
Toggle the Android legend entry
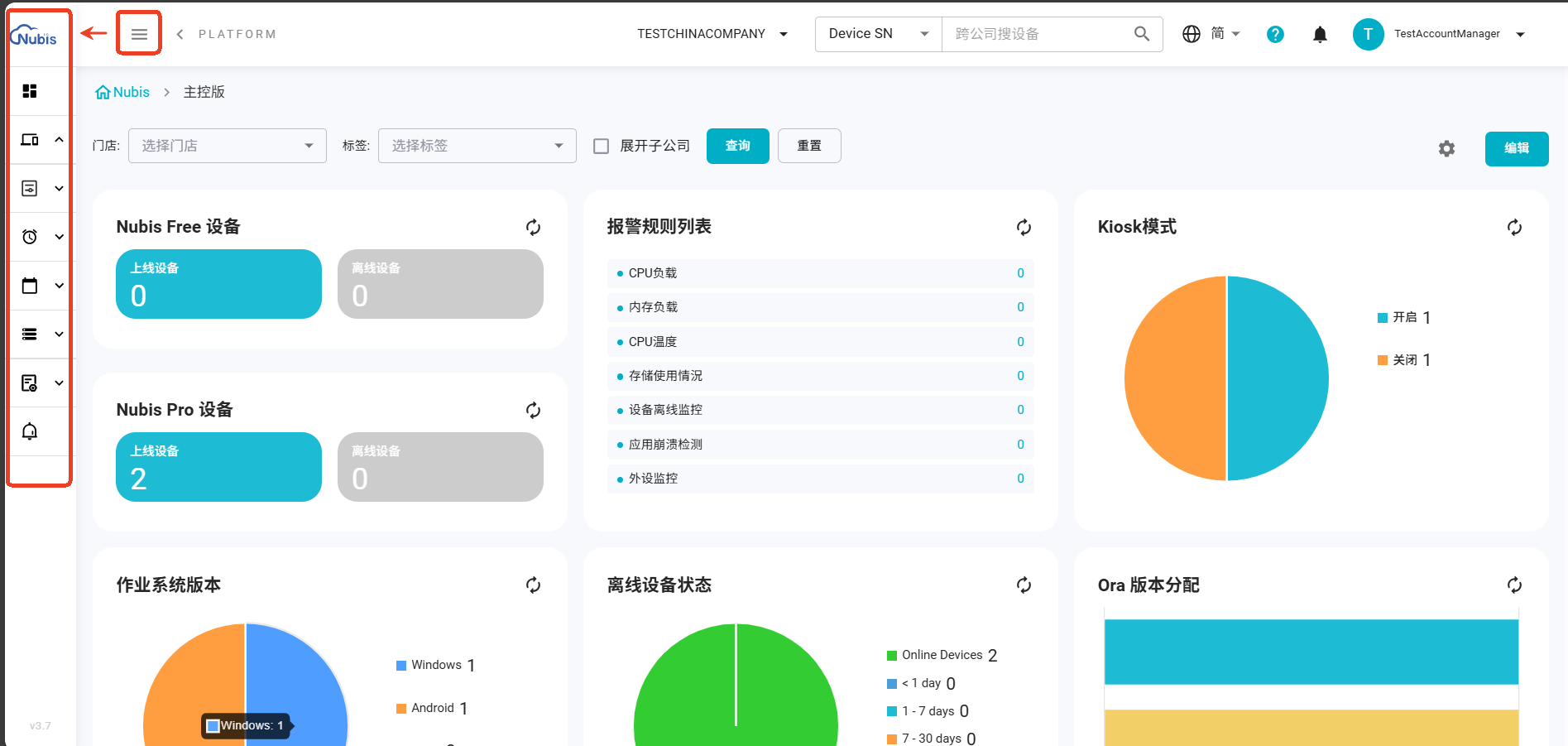point(432,708)
